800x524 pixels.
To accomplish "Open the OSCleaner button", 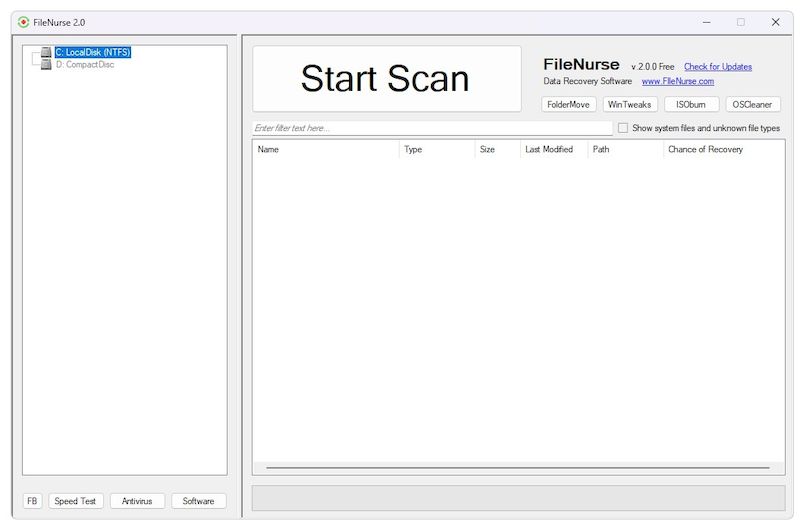I will pos(753,105).
